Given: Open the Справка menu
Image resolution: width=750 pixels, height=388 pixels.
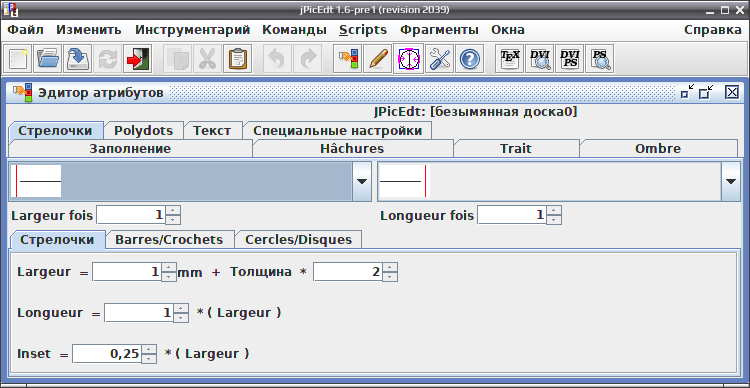Looking at the screenshot, I should tap(713, 30).
